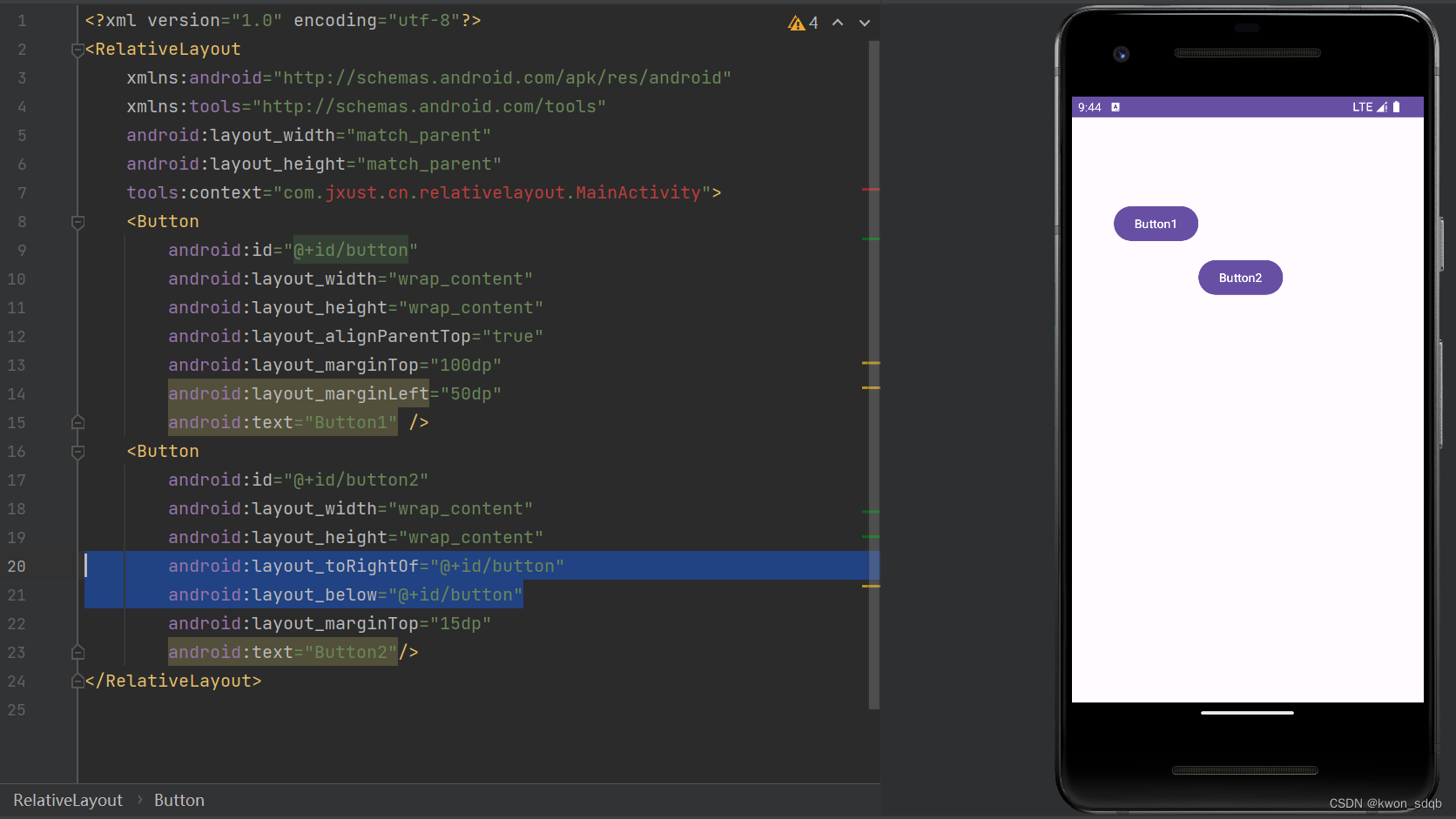Click the editor vertical scrollbar thumb
1456x819 pixels.
point(873,374)
